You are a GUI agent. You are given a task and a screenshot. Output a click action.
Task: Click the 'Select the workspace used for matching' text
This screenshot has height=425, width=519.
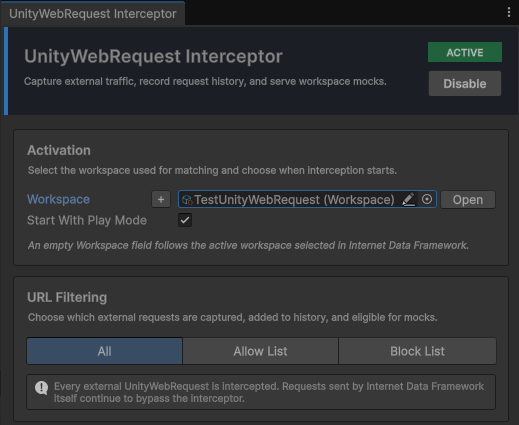212,170
